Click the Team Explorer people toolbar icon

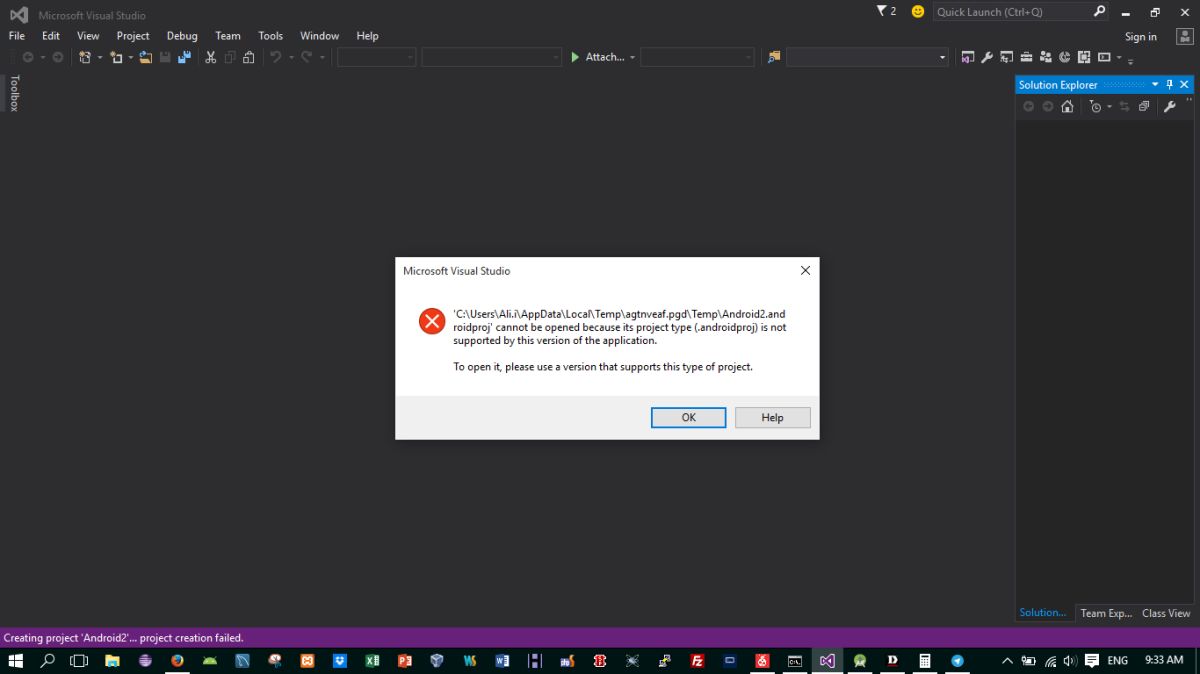coord(1045,57)
